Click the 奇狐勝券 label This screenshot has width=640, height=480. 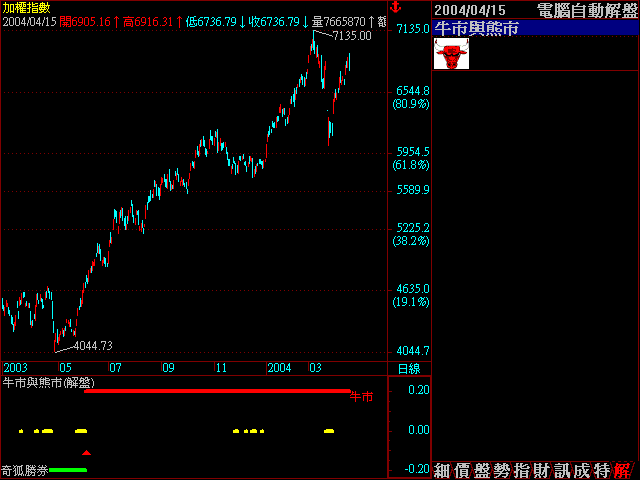25,471
